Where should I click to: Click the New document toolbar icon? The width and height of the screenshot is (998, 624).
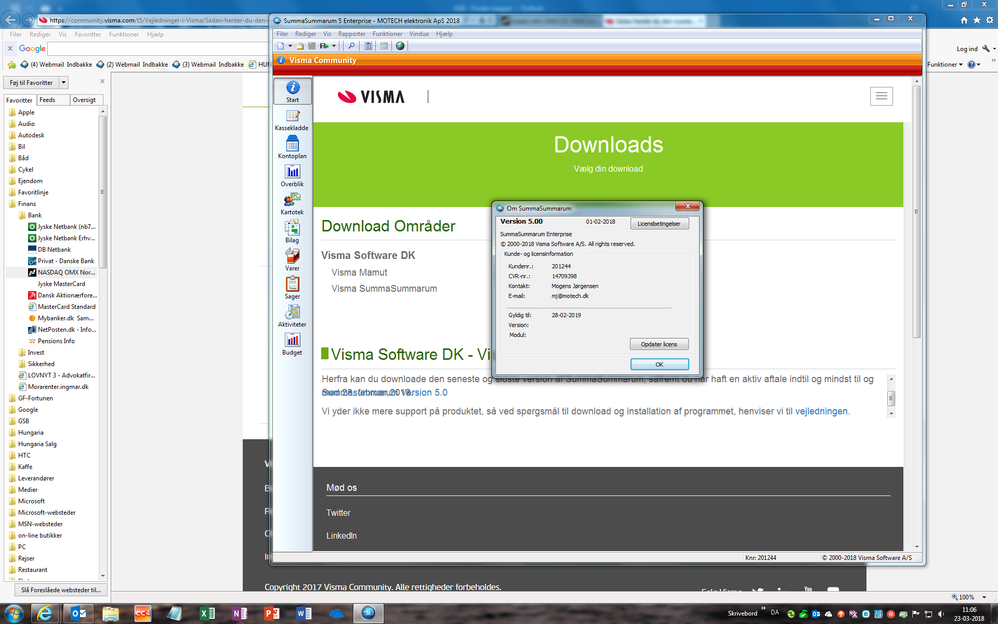click(x=281, y=46)
